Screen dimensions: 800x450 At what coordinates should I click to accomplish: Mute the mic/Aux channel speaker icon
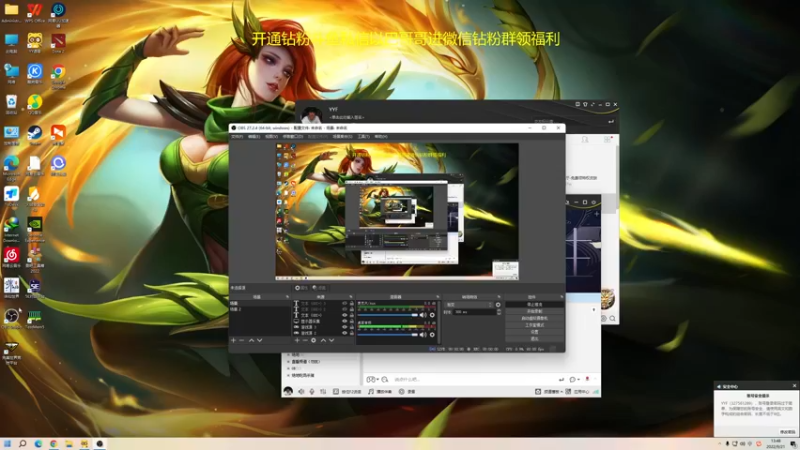tap(422, 315)
